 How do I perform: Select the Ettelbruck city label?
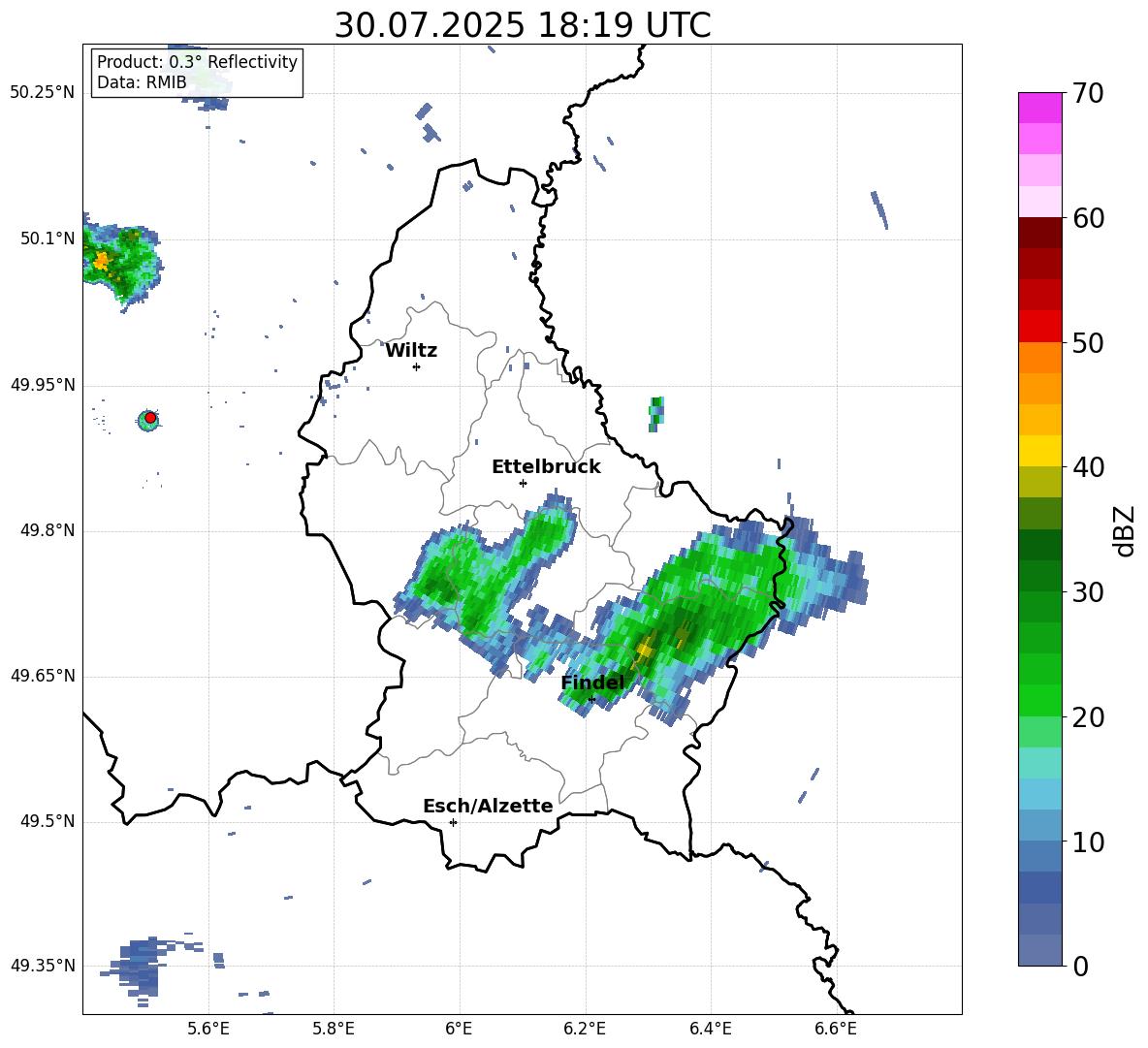[x=546, y=467]
